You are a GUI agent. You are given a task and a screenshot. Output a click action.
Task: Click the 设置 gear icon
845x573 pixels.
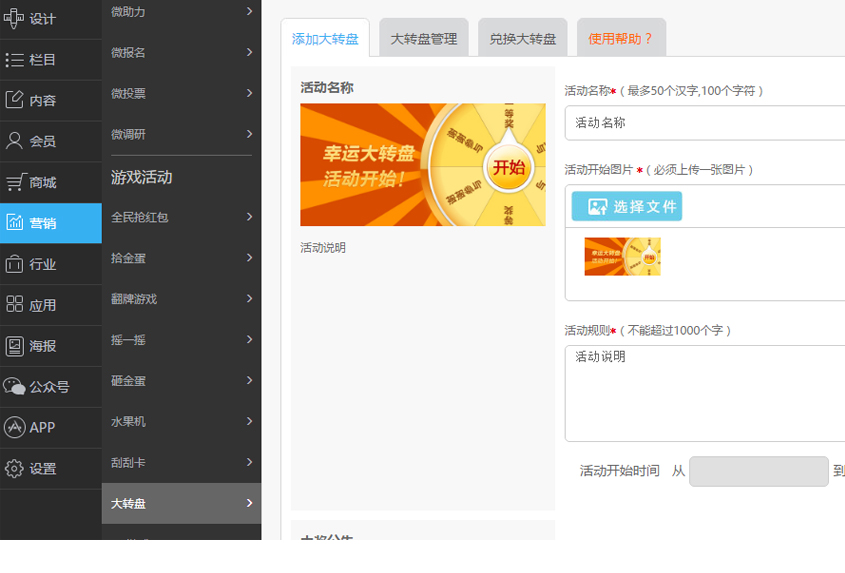click(x=14, y=468)
